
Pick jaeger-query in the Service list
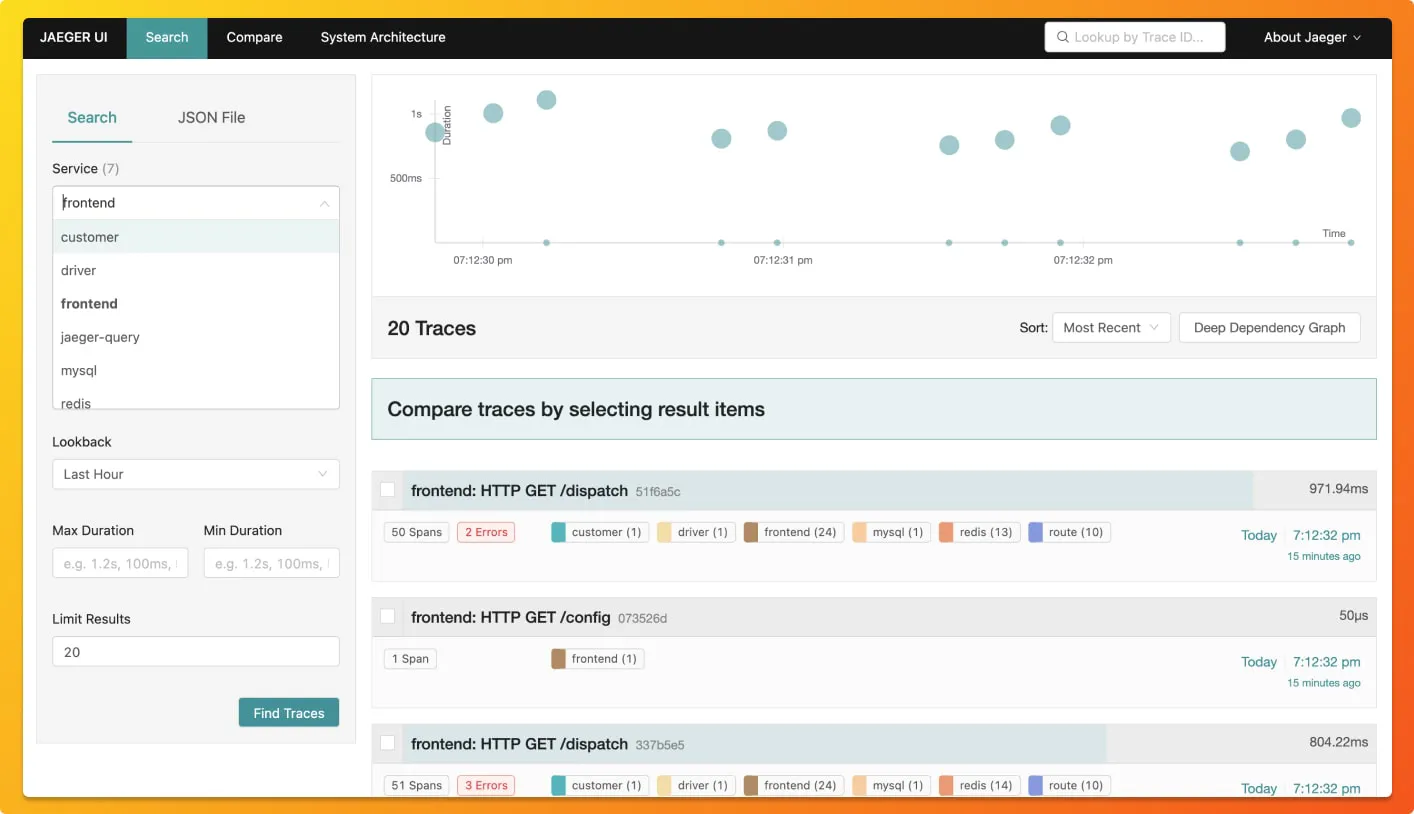coord(196,337)
